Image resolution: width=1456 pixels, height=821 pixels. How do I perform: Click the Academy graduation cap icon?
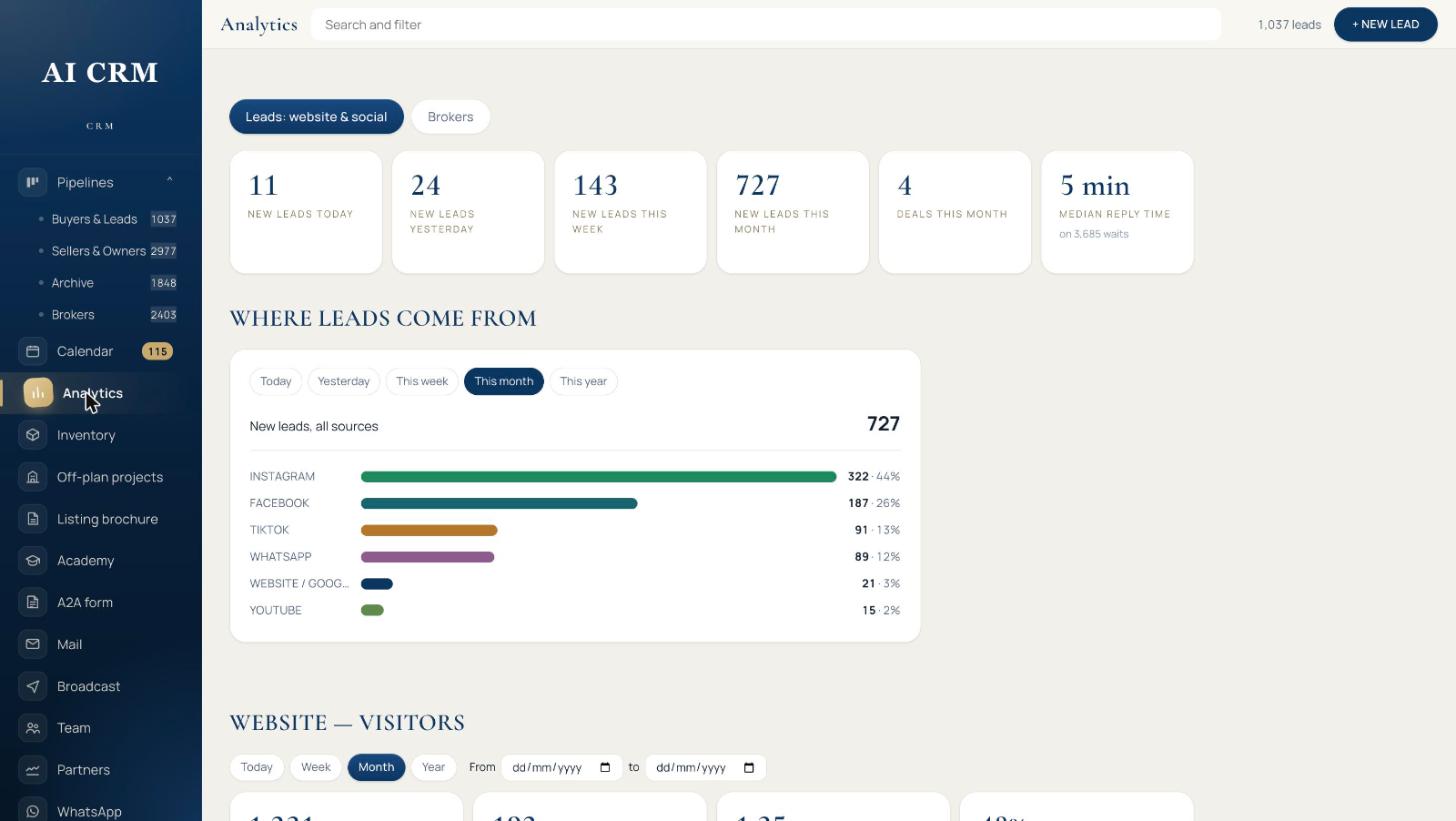click(x=33, y=560)
